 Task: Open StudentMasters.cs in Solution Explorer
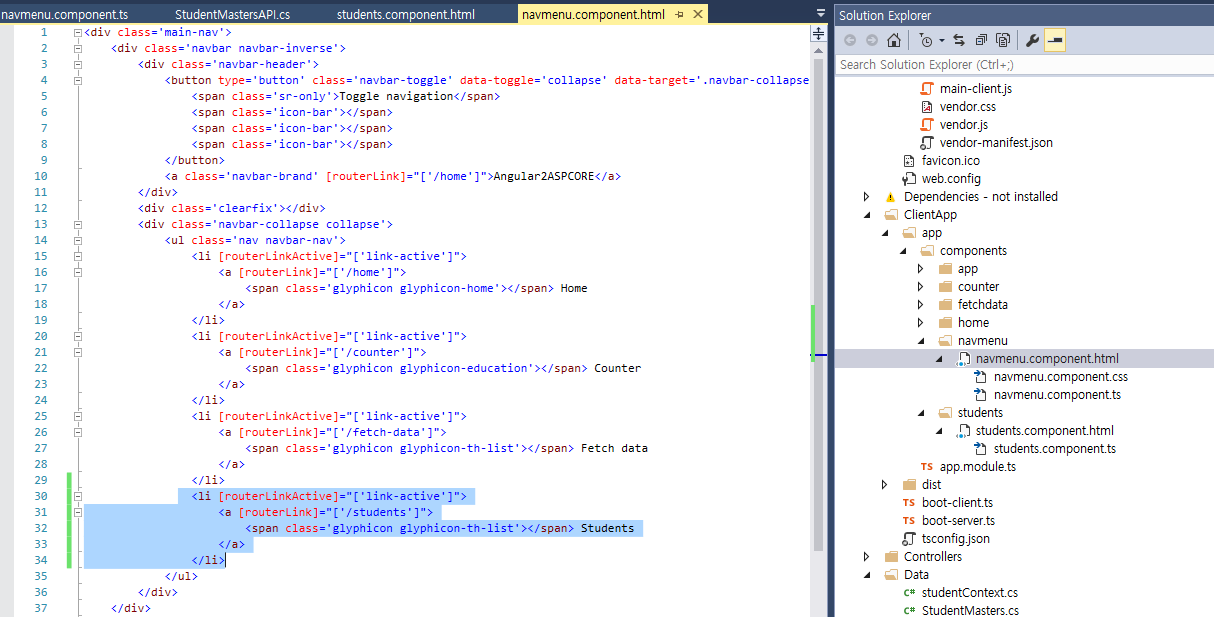coord(970,611)
